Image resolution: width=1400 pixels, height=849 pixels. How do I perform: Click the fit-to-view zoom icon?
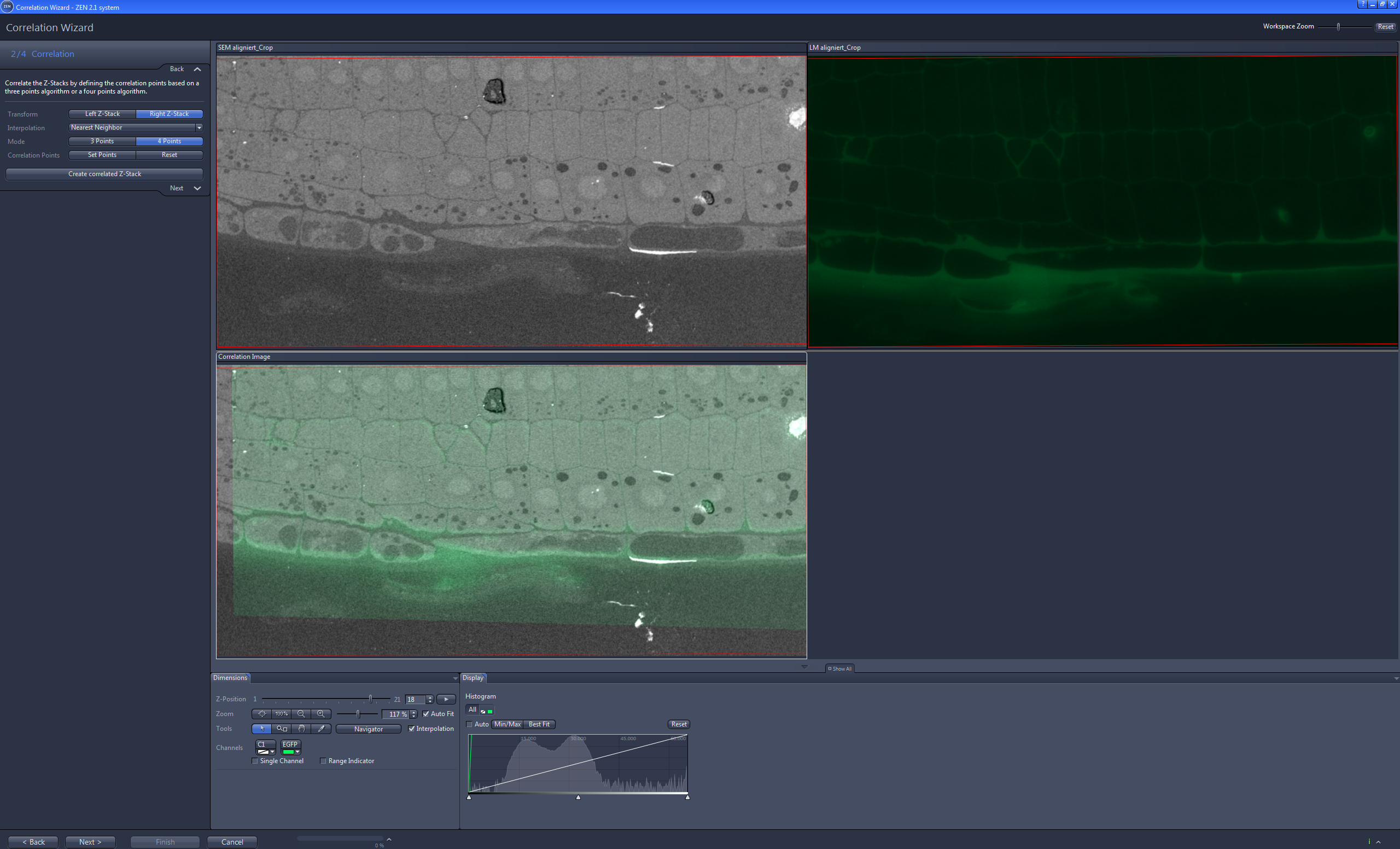[x=262, y=714]
